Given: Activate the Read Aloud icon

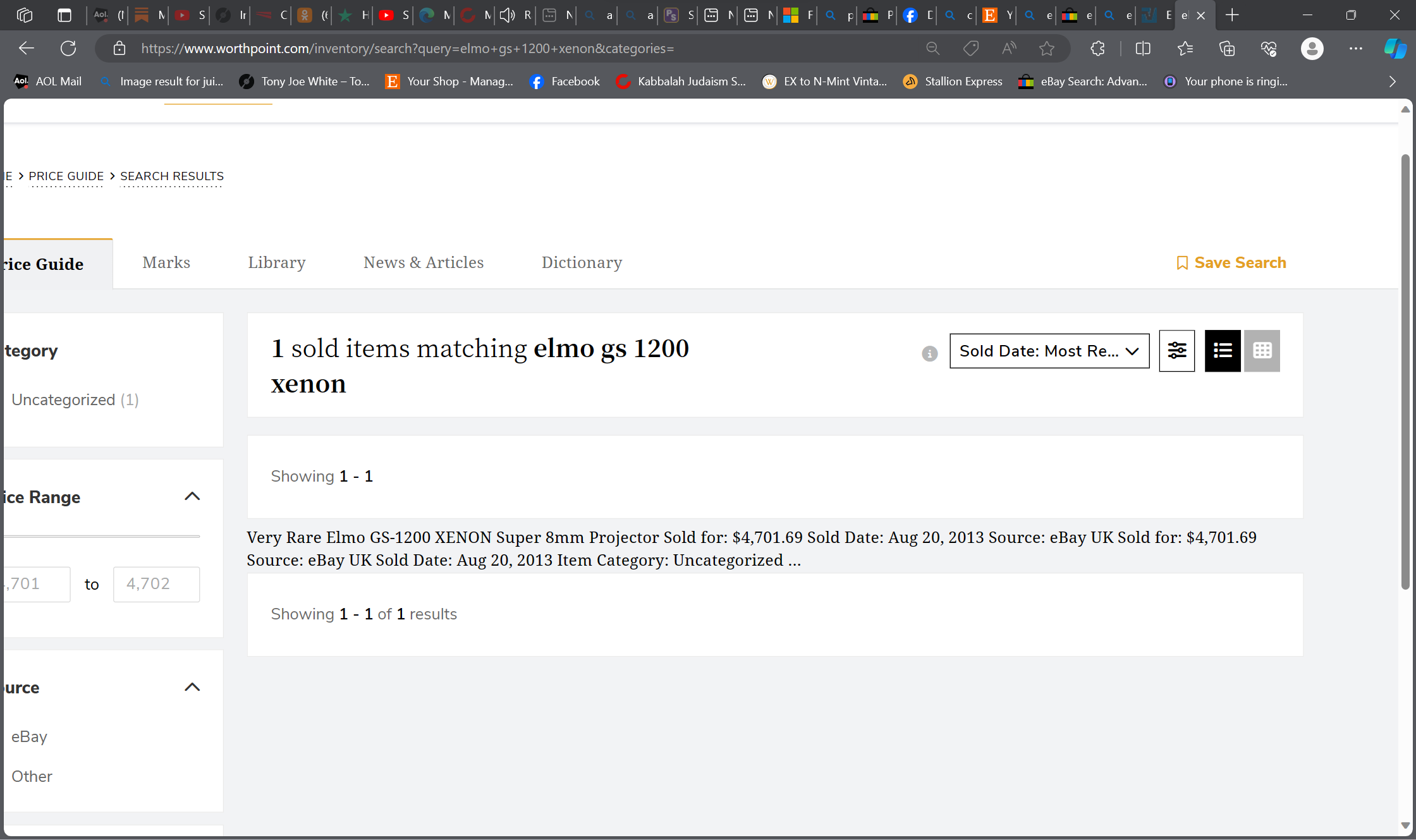Looking at the screenshot, I should tap(1009, 48).
